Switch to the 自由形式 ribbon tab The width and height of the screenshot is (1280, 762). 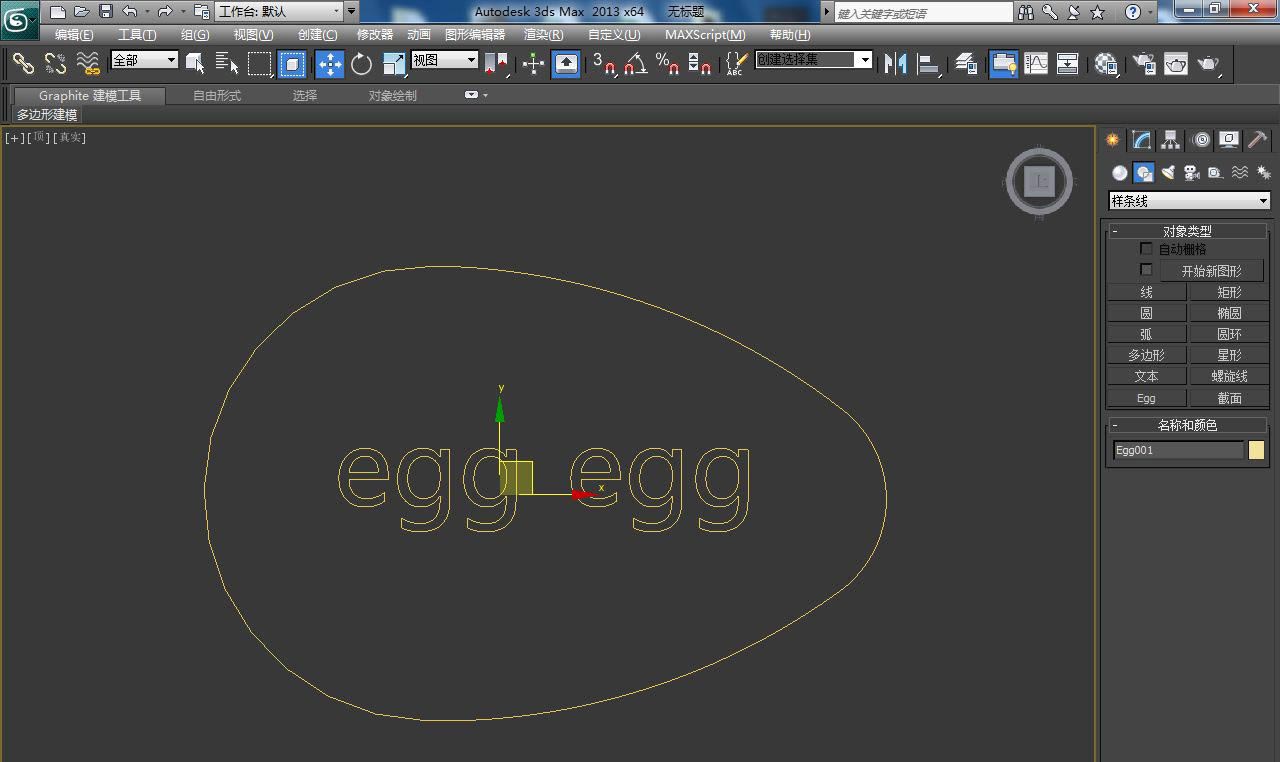(x=217, y=96)
